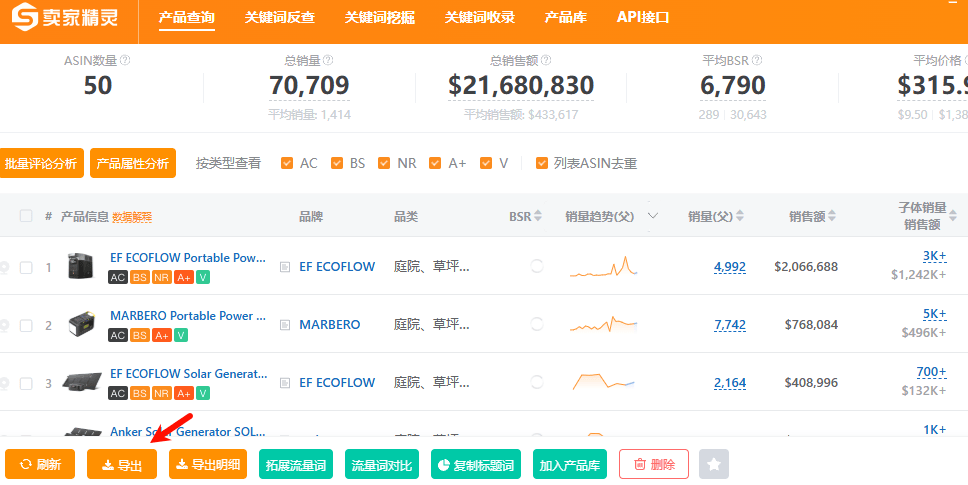Open MARBERO brand link
This screenshot has height=485, width=968.
[330, 325]
